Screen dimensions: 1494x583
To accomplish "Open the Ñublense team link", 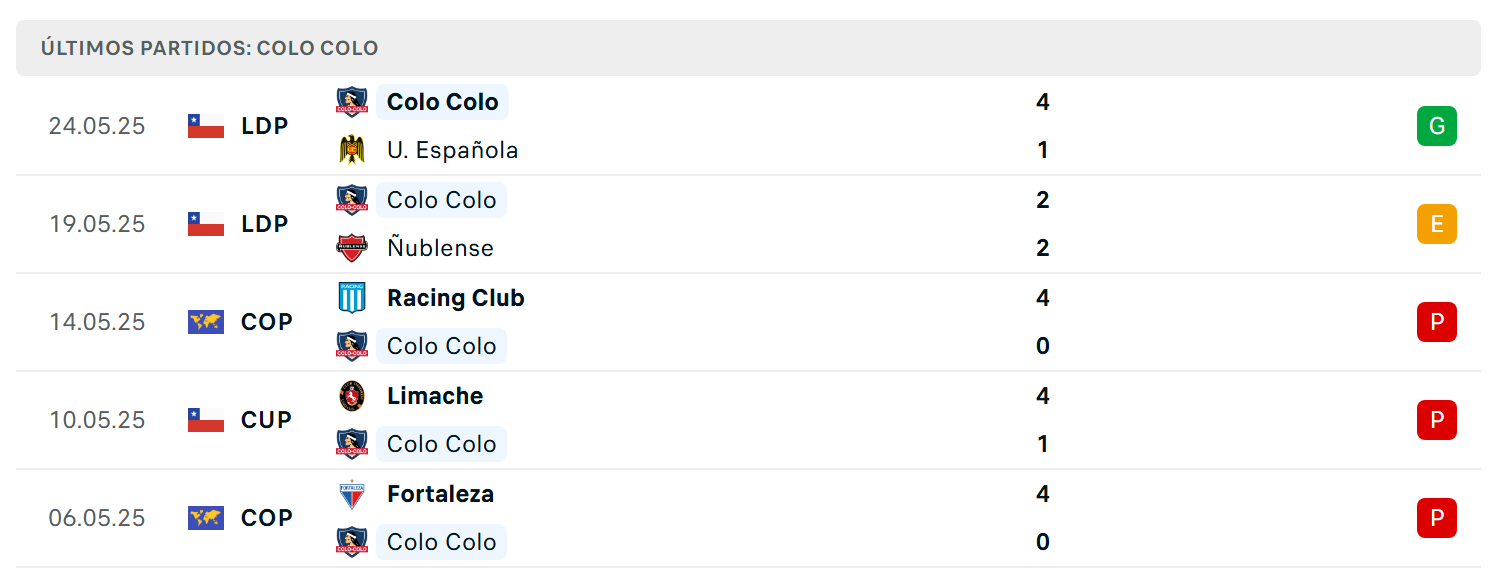I will [440, 248].
